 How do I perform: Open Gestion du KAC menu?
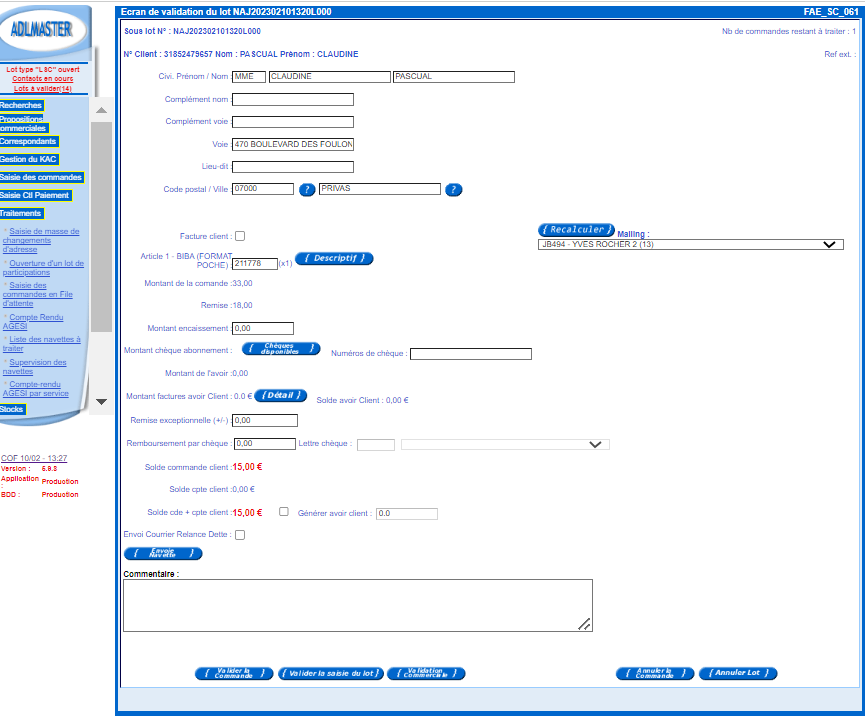(x=28, y=159)
